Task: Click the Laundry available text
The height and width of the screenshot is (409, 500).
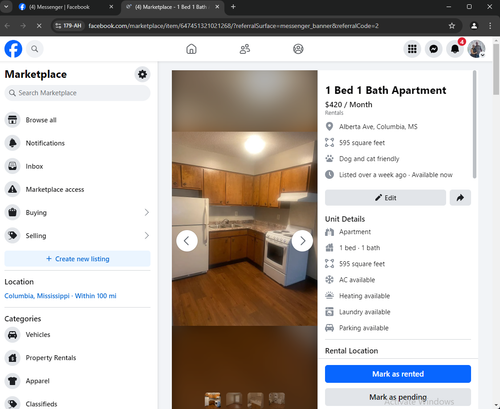Action: 365,312
